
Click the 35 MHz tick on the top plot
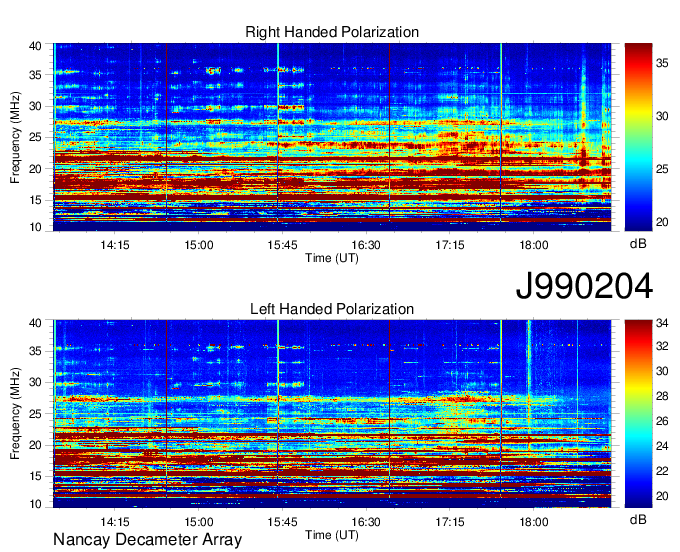pyautogui.click(x=35, y=75)
